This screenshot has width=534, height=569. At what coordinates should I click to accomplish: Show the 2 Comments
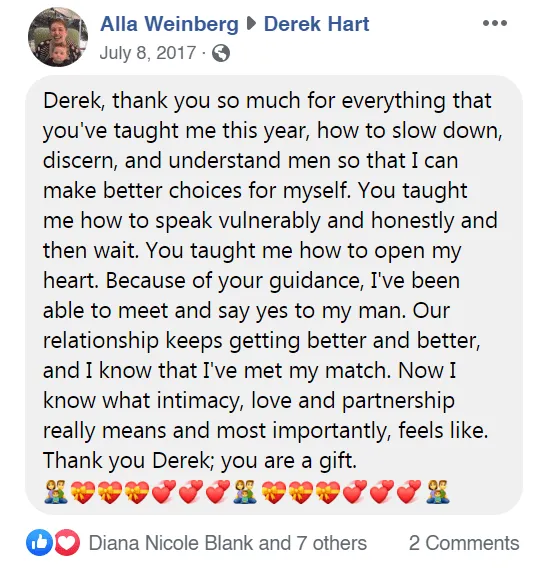click(x=464, y=543)
